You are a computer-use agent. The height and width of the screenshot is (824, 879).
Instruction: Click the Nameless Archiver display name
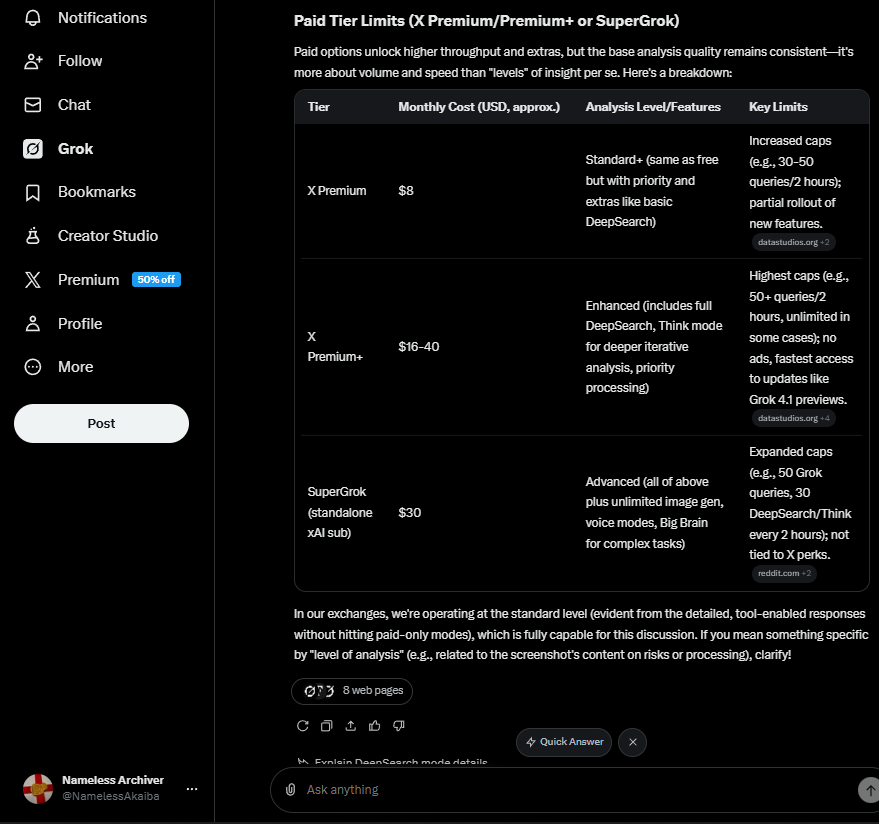pos(113,780)
